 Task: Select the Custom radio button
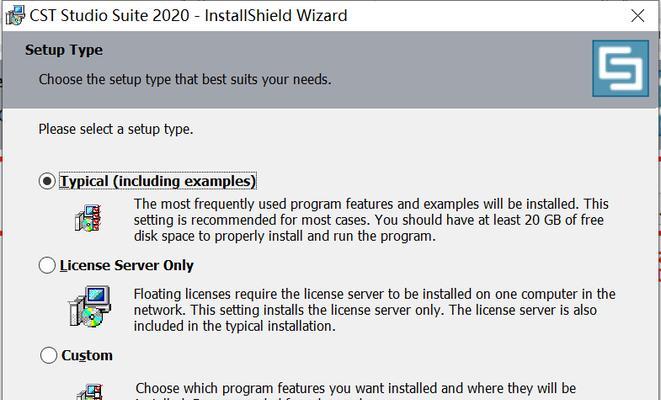pyautogui.click(x=48, y=355)
